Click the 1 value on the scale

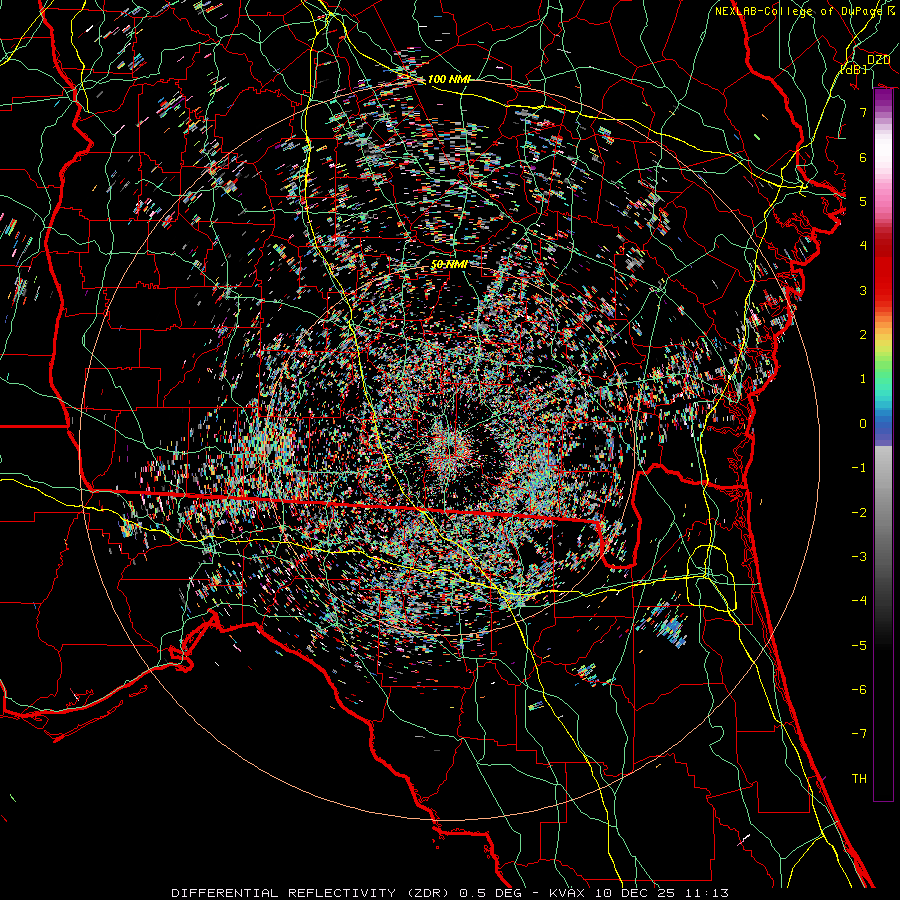click(x=863, y=379)
